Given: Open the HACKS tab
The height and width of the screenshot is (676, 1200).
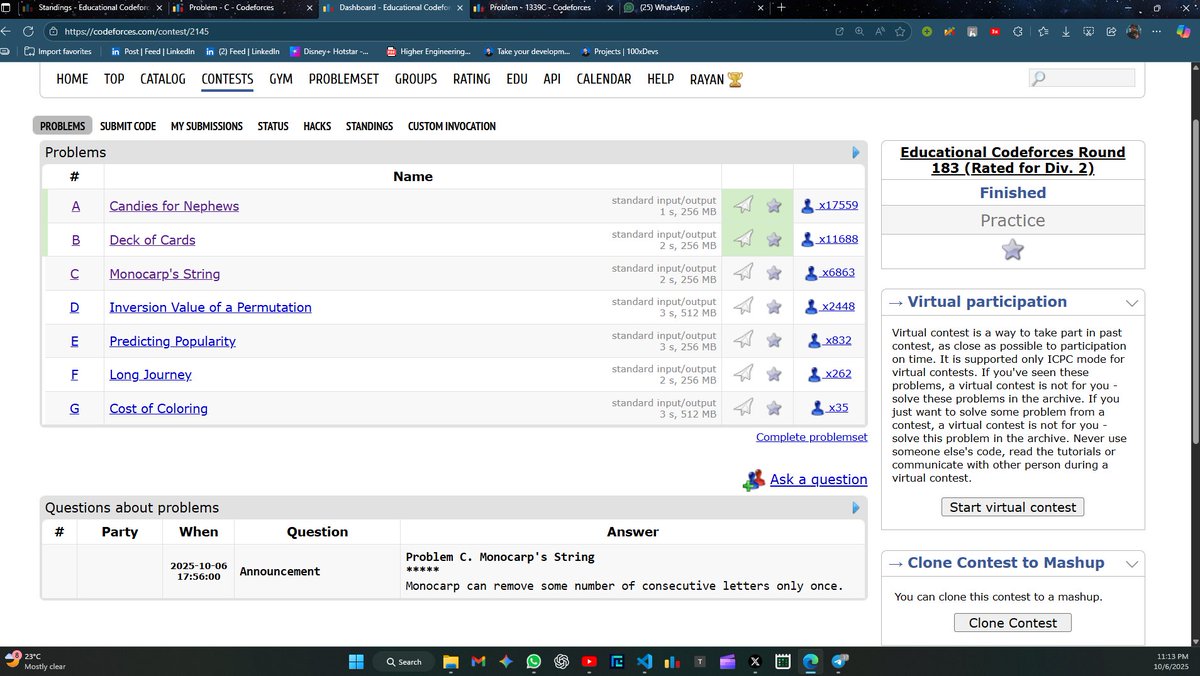Looking at the screenshot, I should [x=317, y=126].
